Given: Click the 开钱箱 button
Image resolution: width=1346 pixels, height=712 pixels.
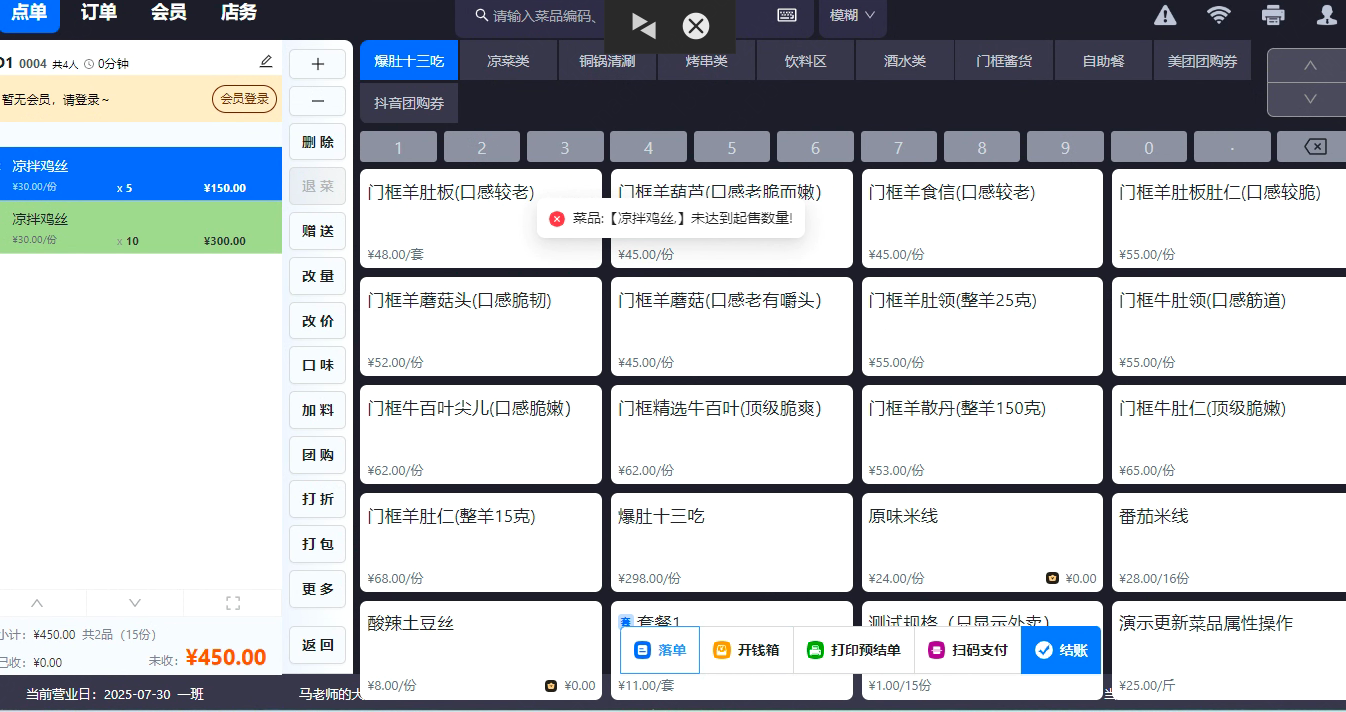Looking at the screenshot, I should [x=746, y=650].
